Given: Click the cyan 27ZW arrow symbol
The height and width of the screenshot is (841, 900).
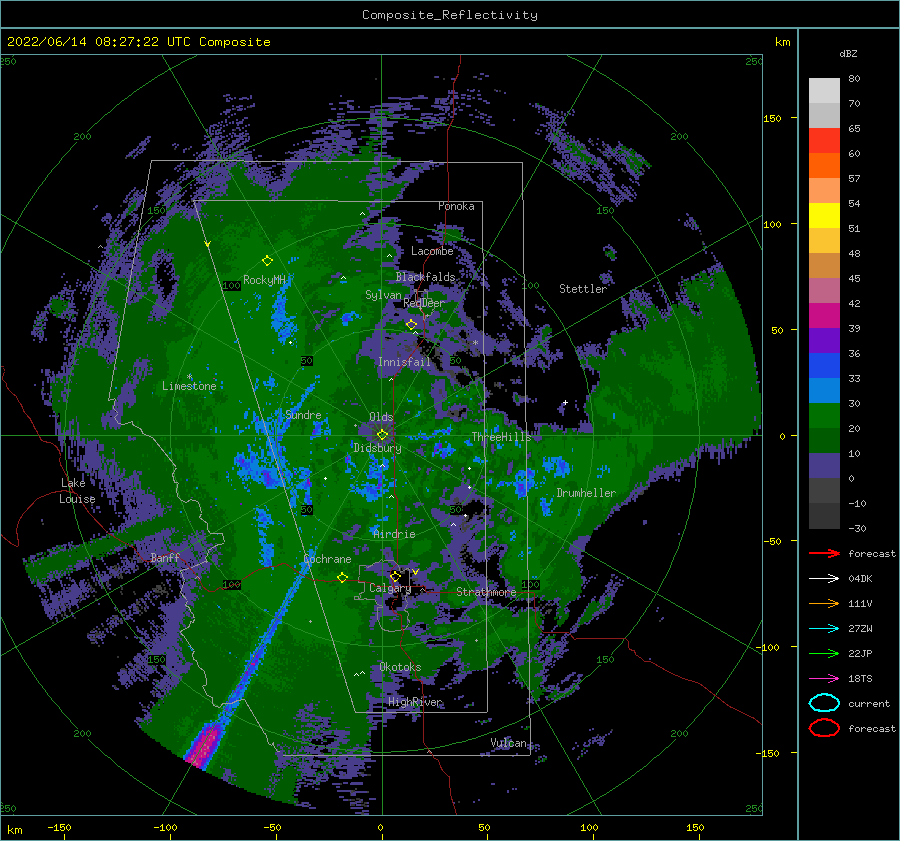Looking at the screenshot, I should coord(824,628).
